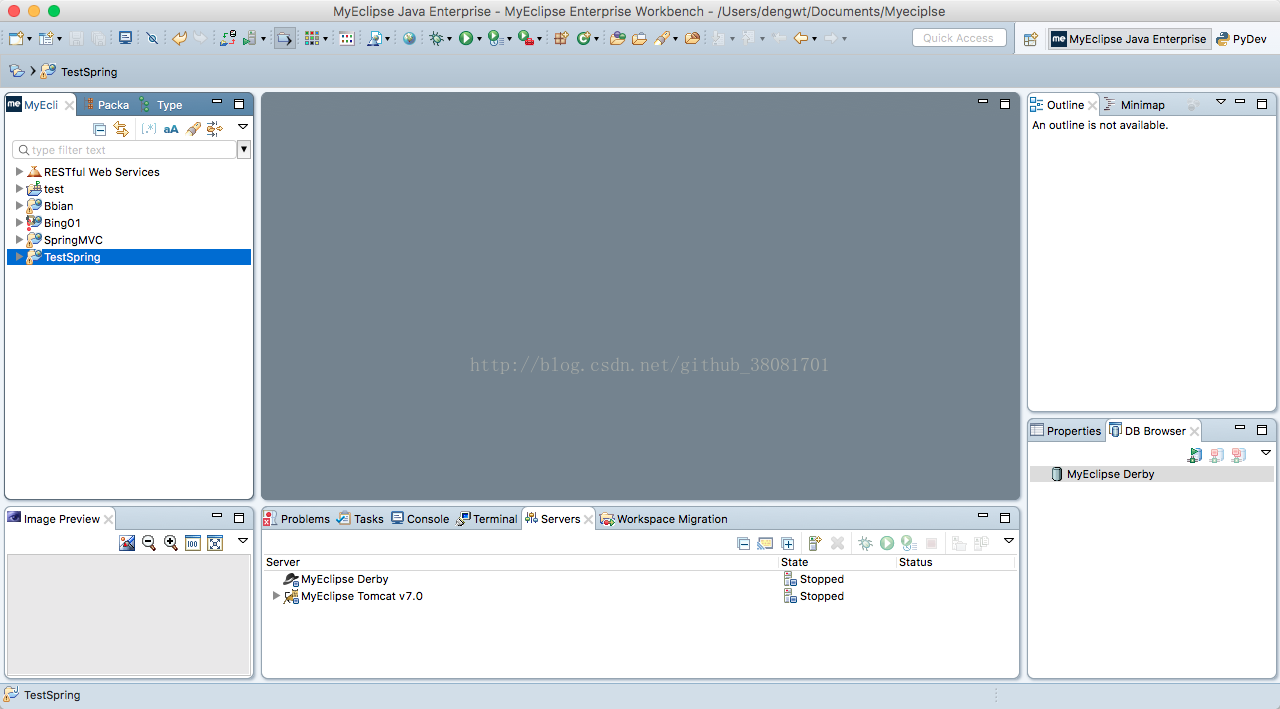Screen dimensions: 1280x709
Task: Close the Image Preview tab
Action: [x=109, y=519]
